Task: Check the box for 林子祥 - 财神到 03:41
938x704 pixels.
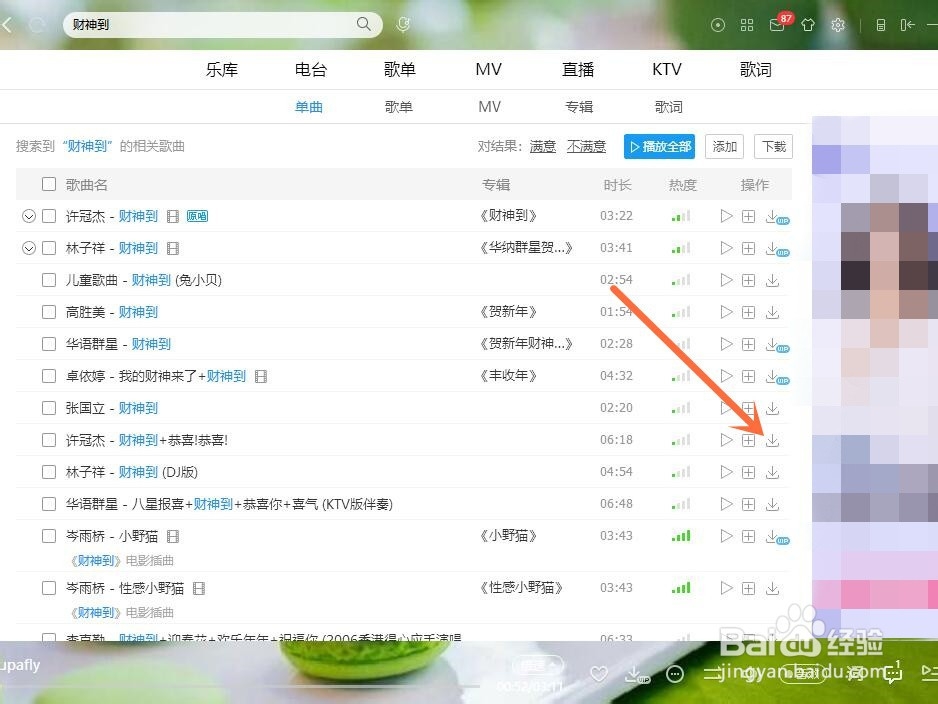Action: 49,248
